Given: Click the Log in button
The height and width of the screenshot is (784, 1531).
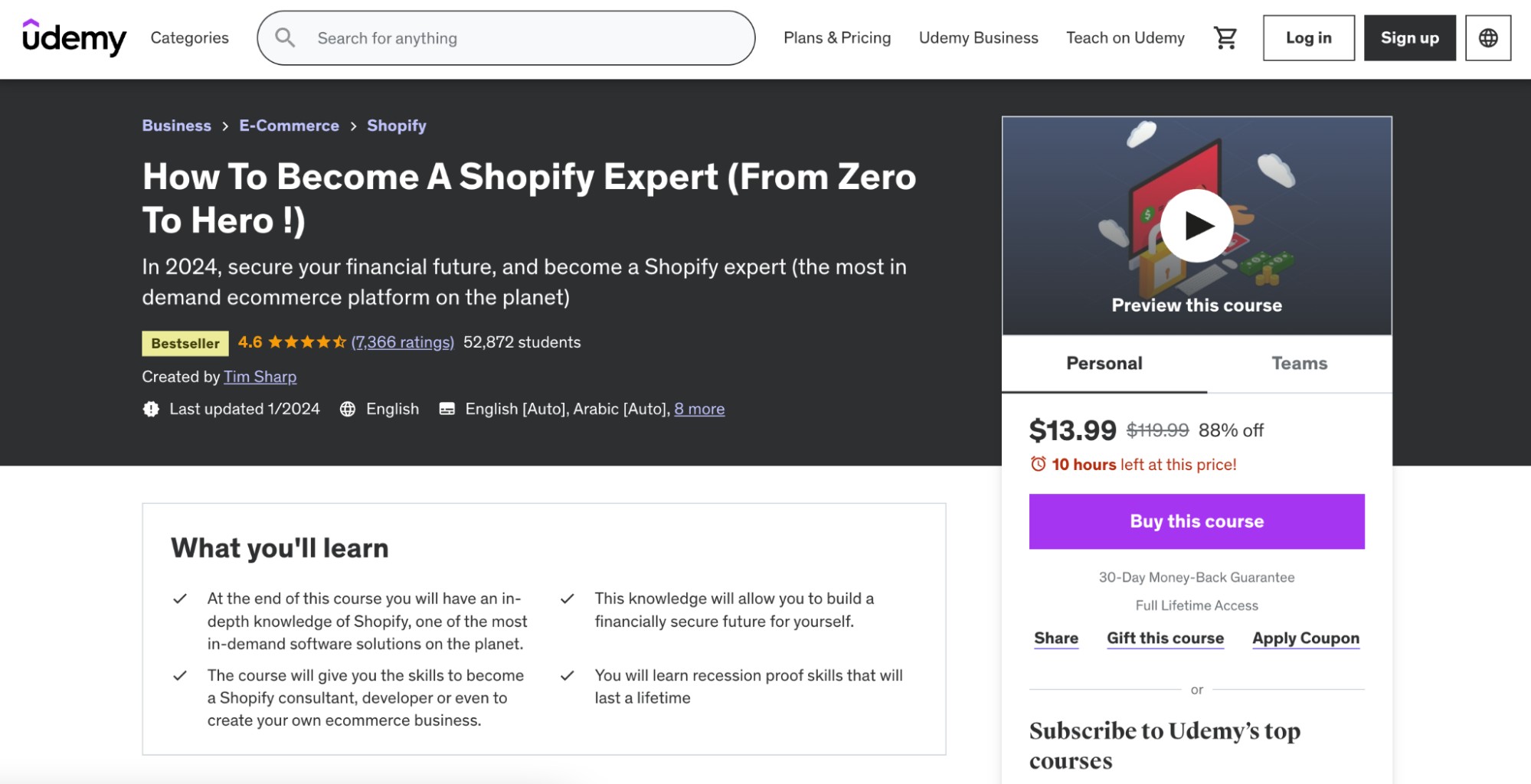Looking at the screenshot, I should pos(1308,38).
